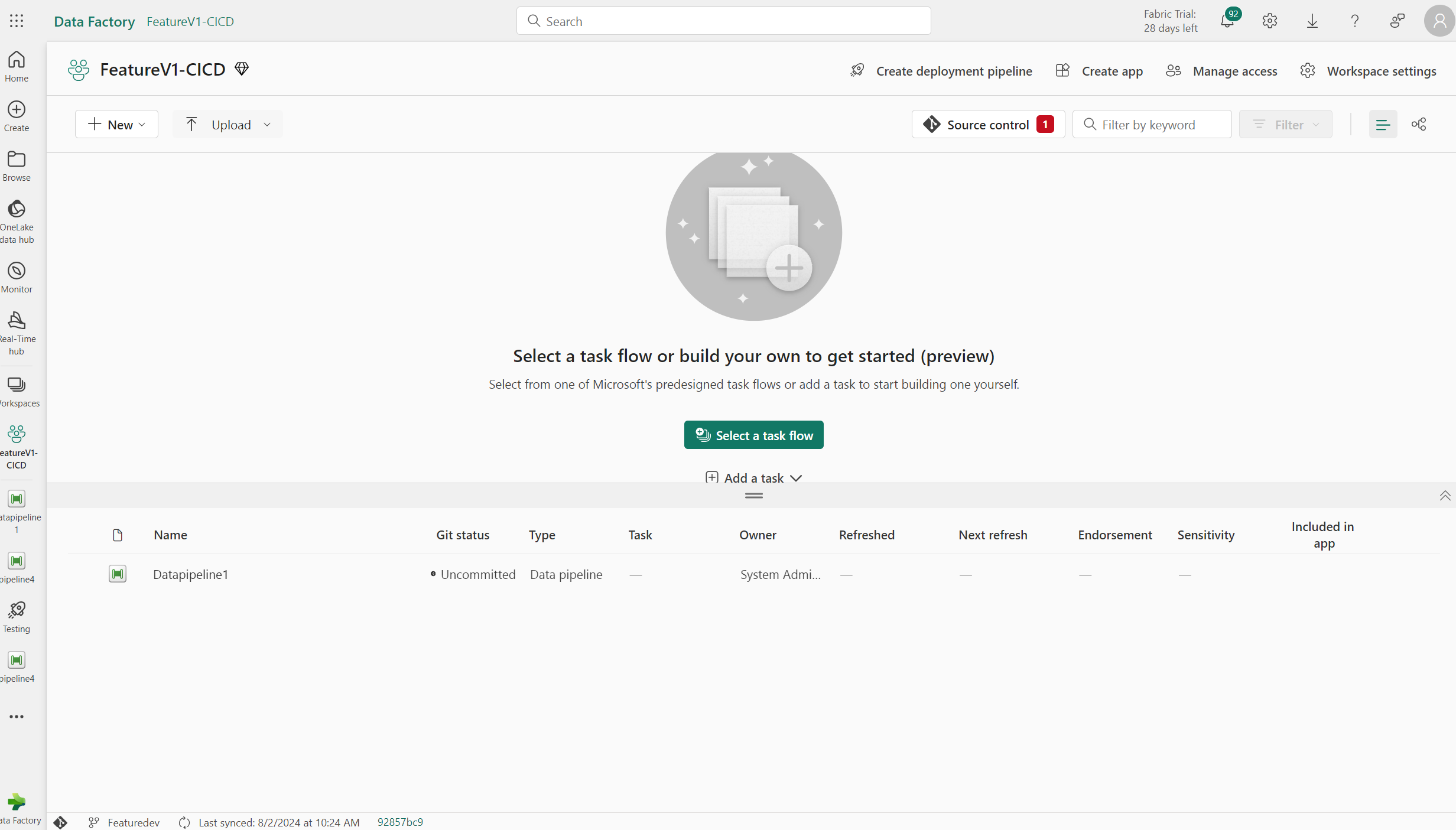
Task: Click the Datapipeline1 item type icon
Action: tap(118, 574)
